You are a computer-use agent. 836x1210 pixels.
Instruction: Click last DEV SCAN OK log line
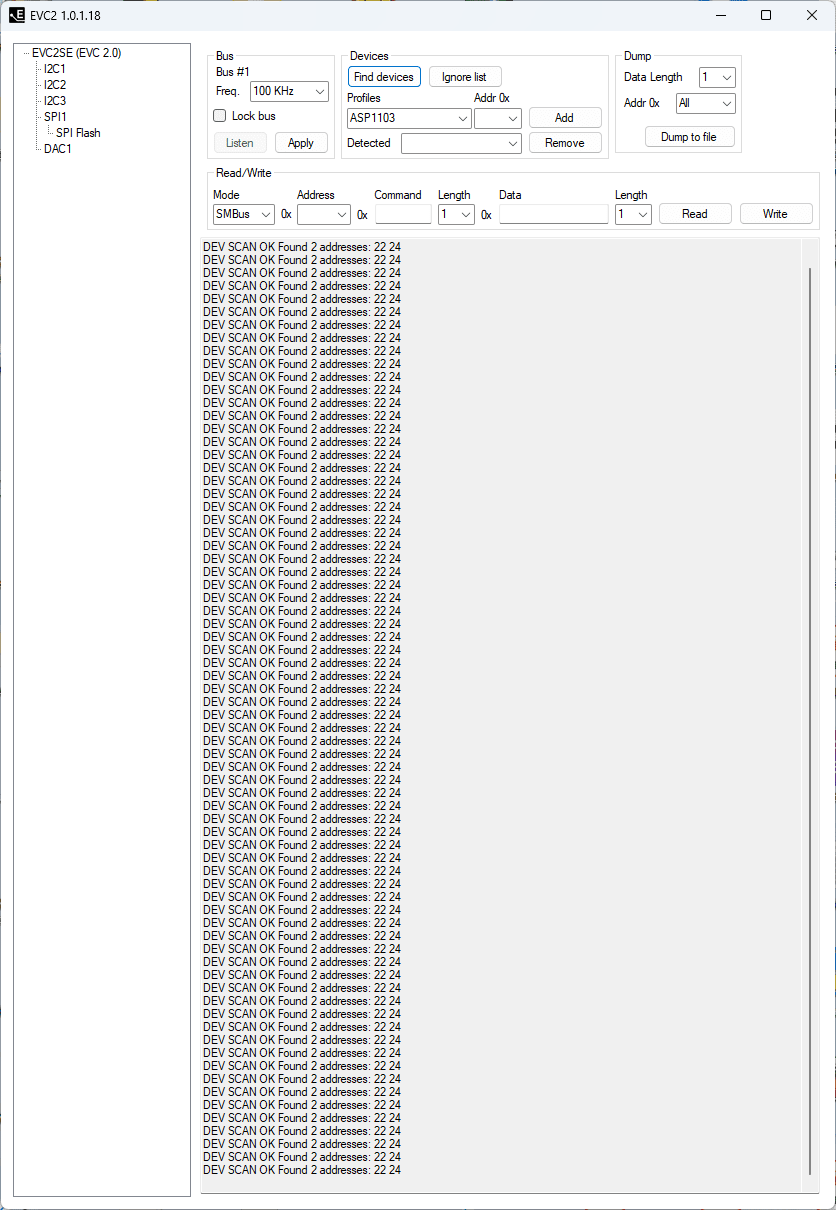pos(301,1170)
